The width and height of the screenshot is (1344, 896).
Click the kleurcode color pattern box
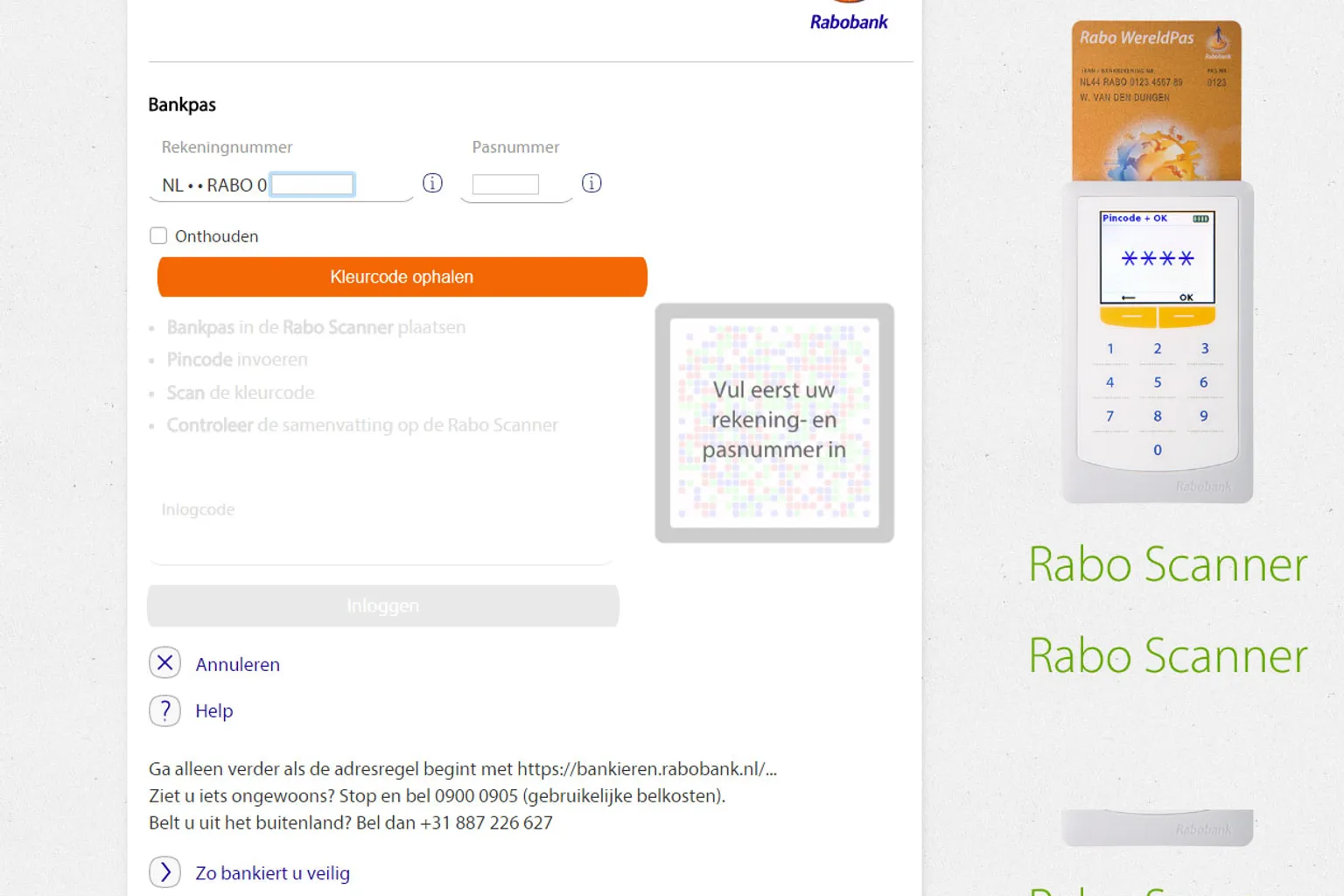coord(773,423)
